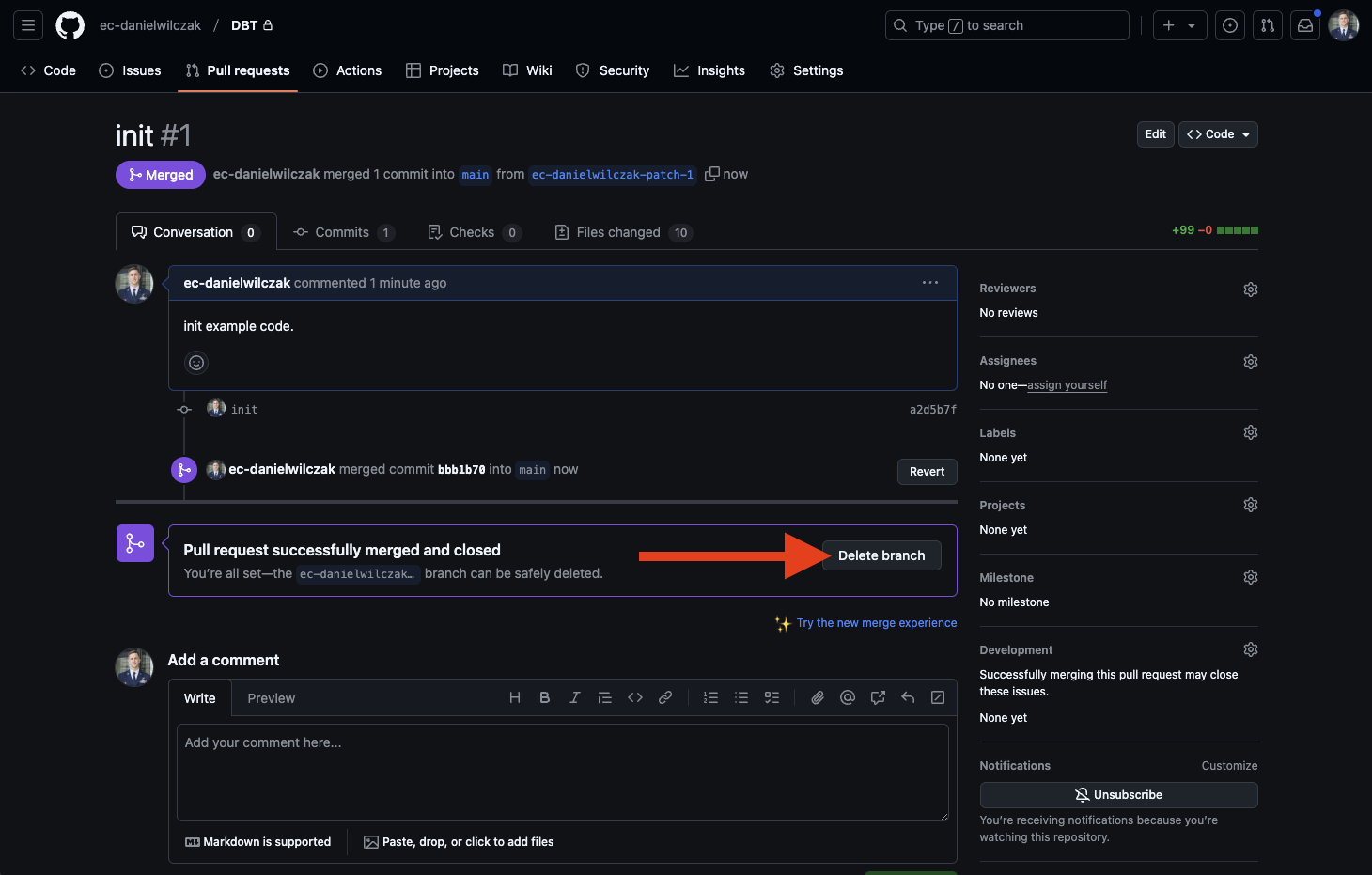
Task: Unsubscribe from notifications
Action: click(x=1118, y=795)
